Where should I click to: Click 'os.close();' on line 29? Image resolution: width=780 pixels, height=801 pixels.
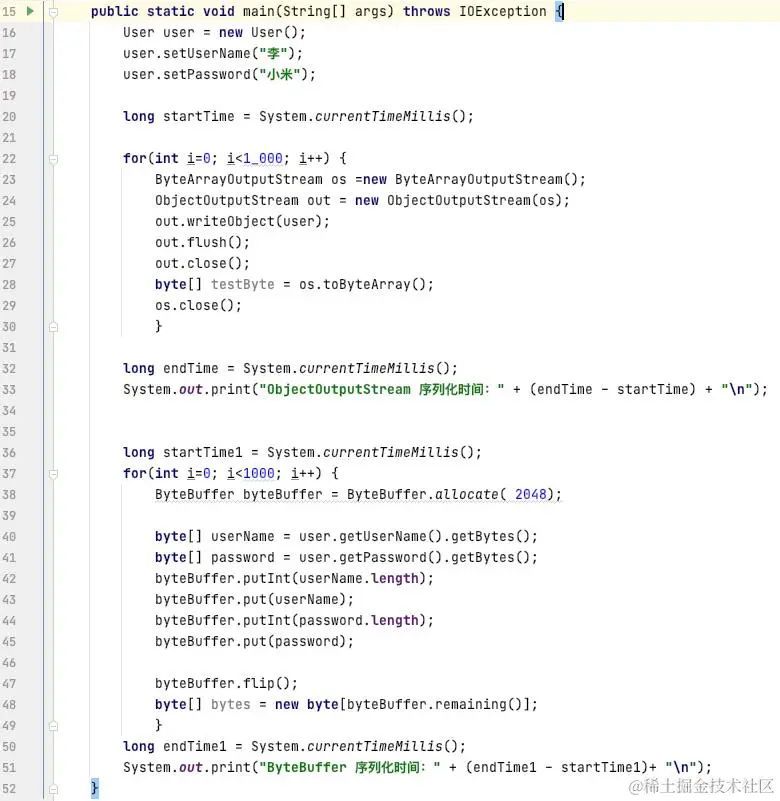tap(199, 305)
